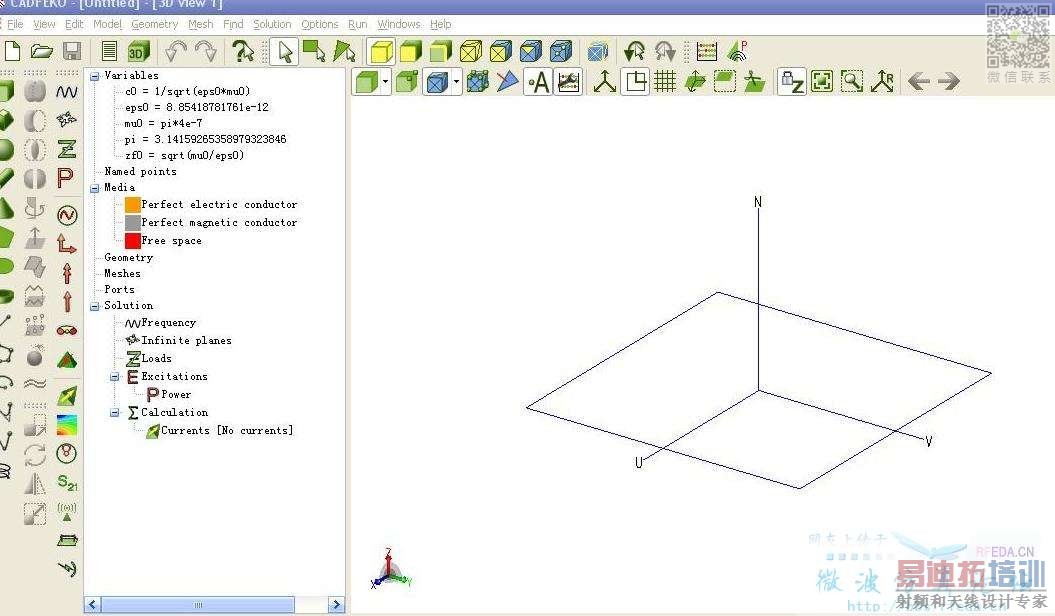The width and height of the screenshot is (1055, 616).
Task: Enable polygon selection mode
Action: (x=344, y=51)
